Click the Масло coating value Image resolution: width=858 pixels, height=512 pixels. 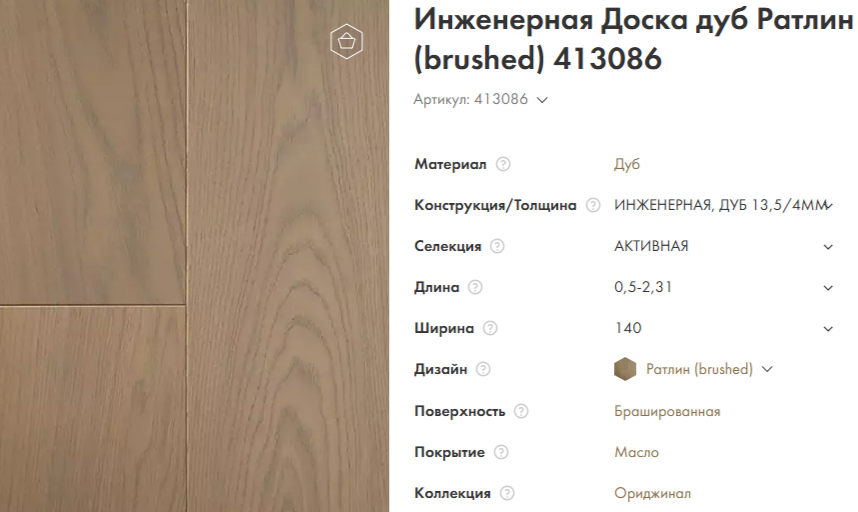636,452
